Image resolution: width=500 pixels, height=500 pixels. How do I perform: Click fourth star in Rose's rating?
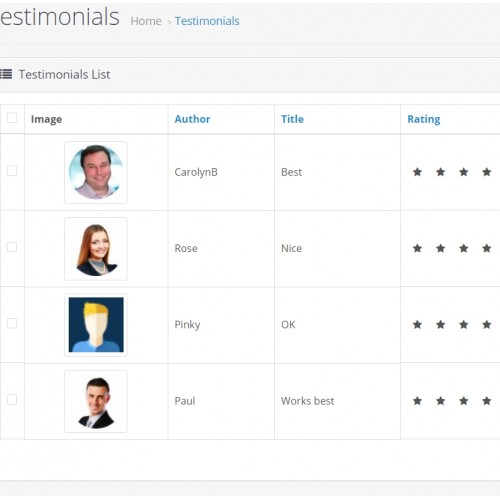click(x=487, y=248)
